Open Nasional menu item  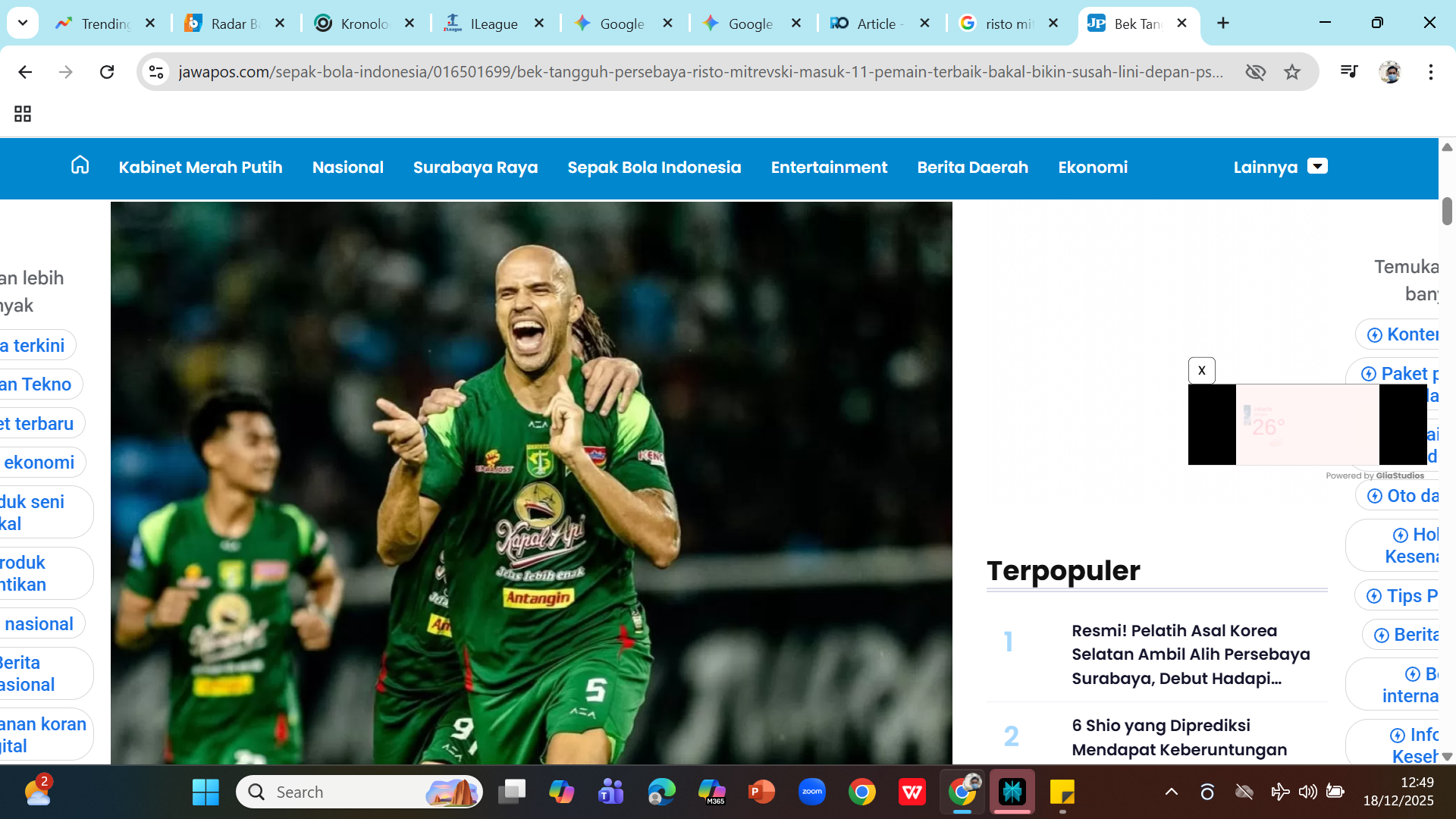348,167
